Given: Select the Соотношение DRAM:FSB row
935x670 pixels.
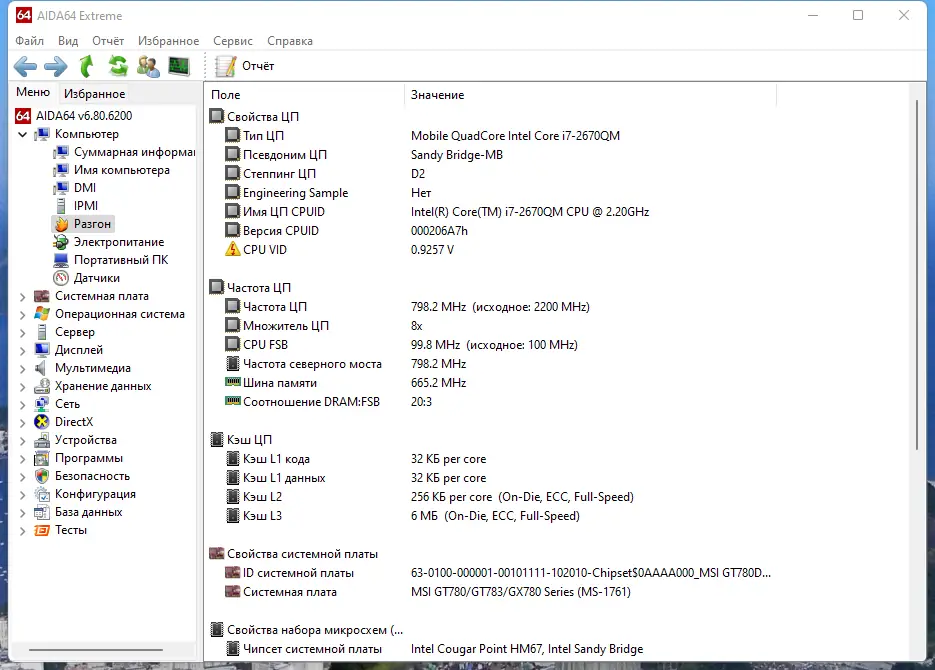Looking at the screenshot, I should (x=328, y=402).
